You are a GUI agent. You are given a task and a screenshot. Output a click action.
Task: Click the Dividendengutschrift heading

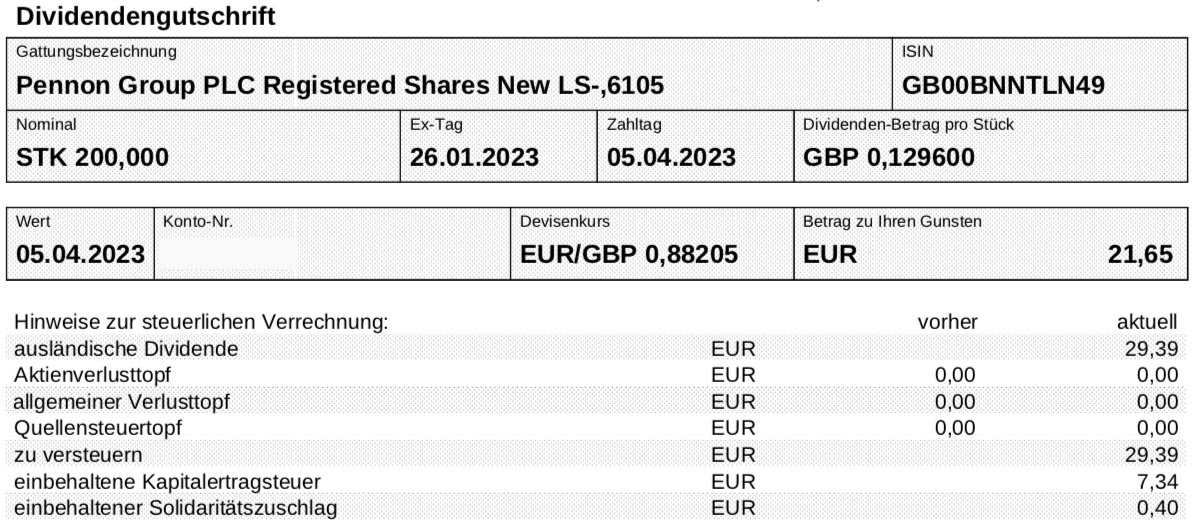pos(145,17)
